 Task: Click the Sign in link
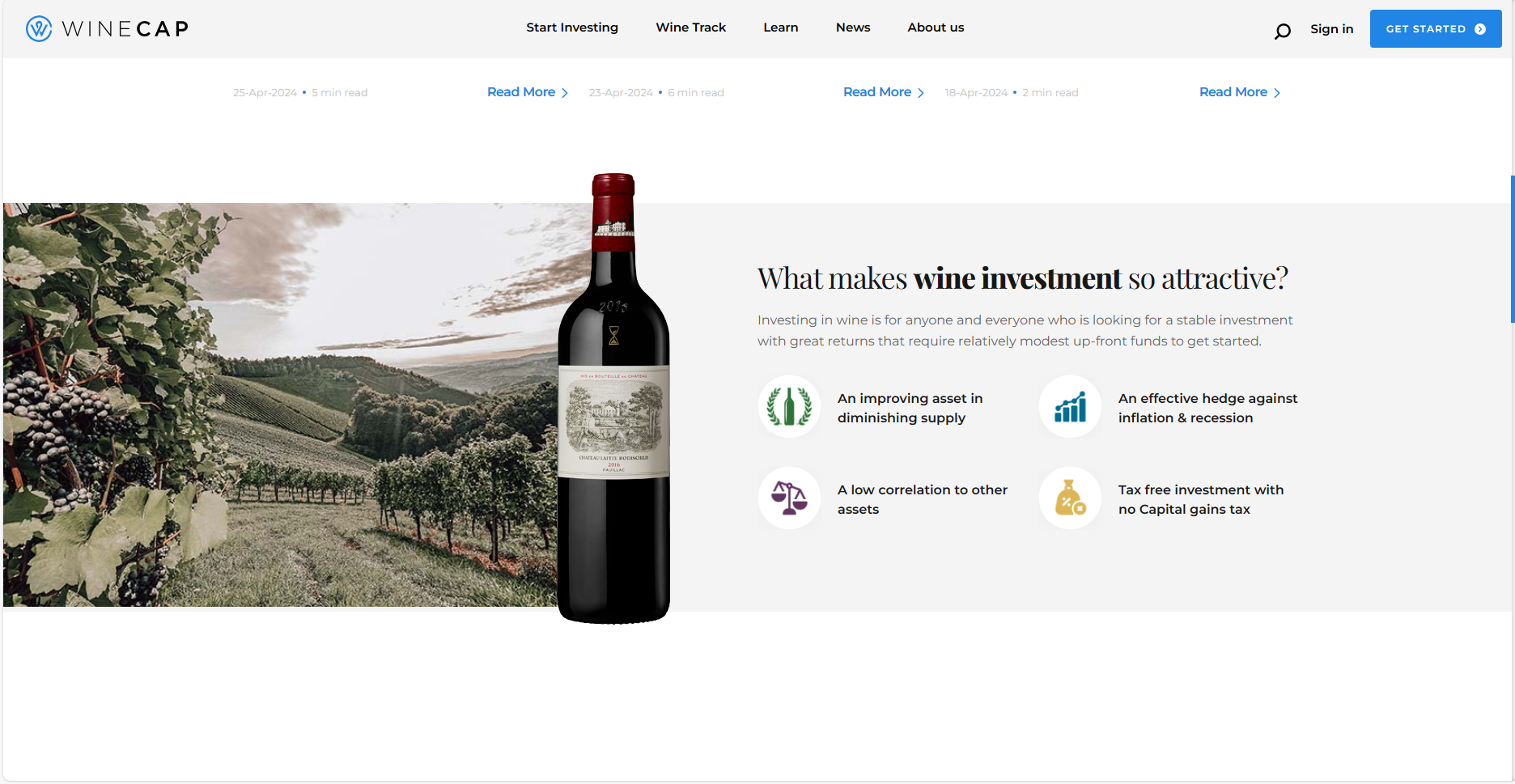[1331, 29]
